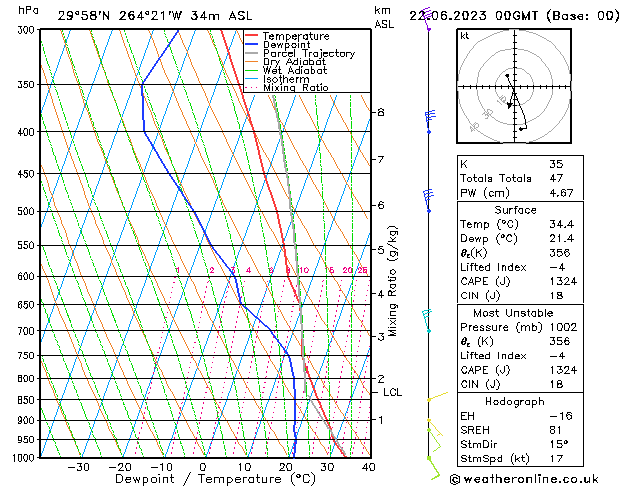Click the 5 km altitude tick label

[381, 250]
